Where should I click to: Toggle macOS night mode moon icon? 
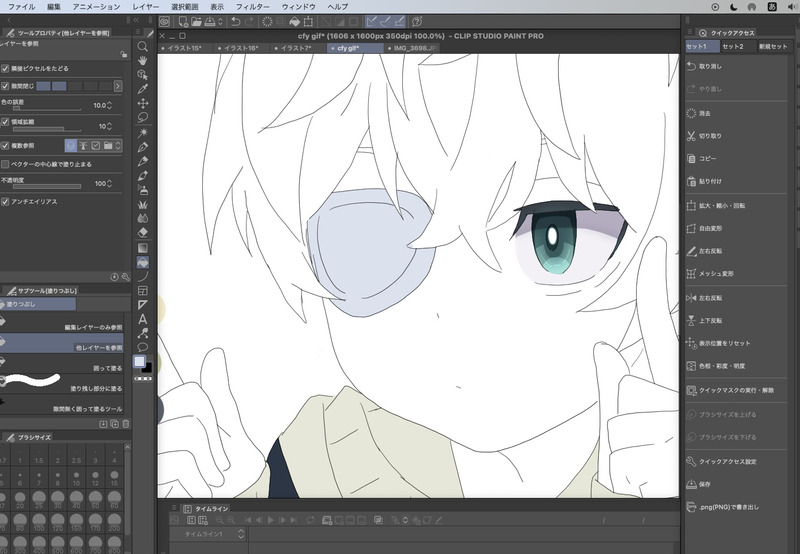pyautogui.click(x=734, y=7)
